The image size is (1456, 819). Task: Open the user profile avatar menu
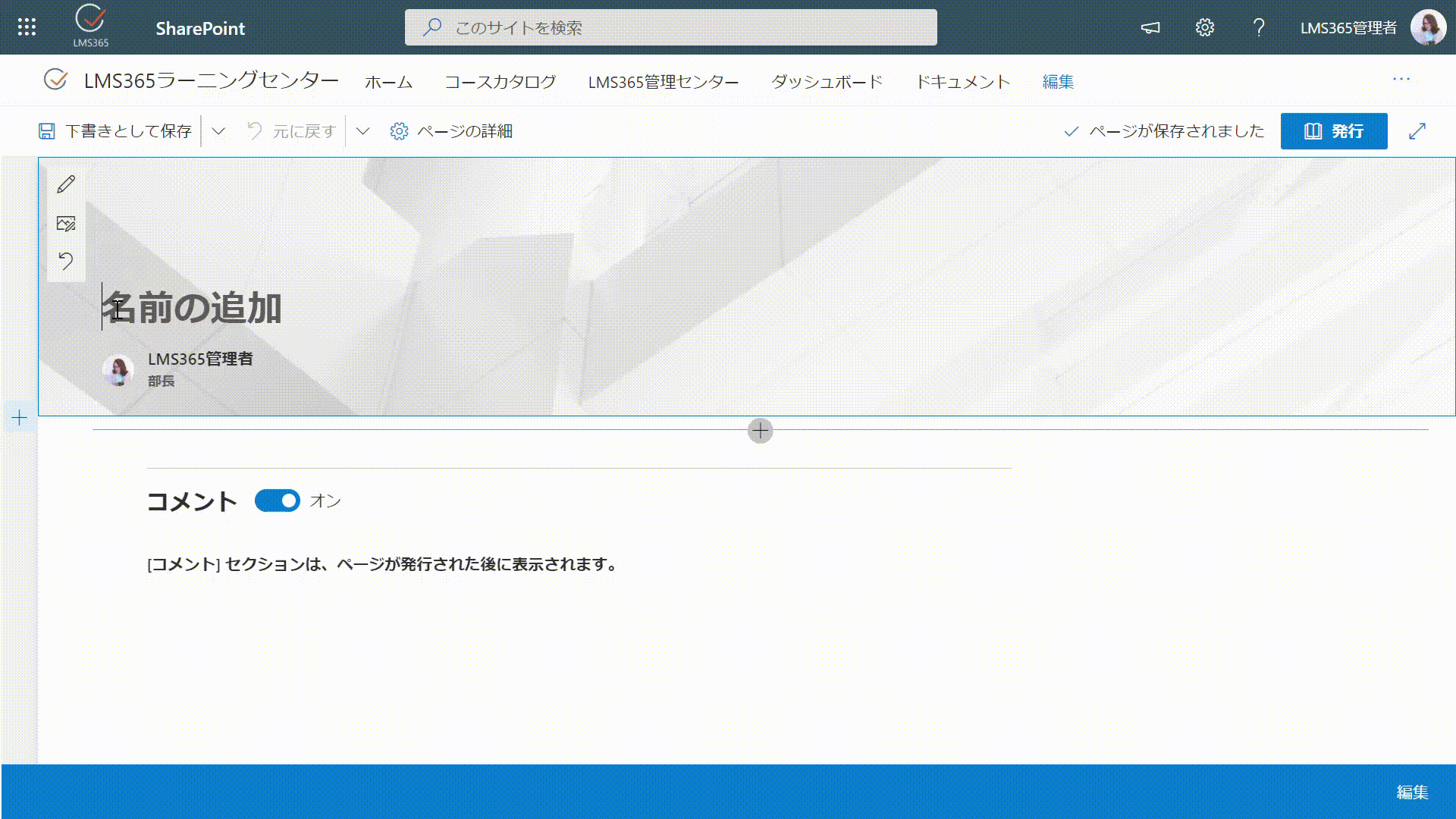(1428, 27)
